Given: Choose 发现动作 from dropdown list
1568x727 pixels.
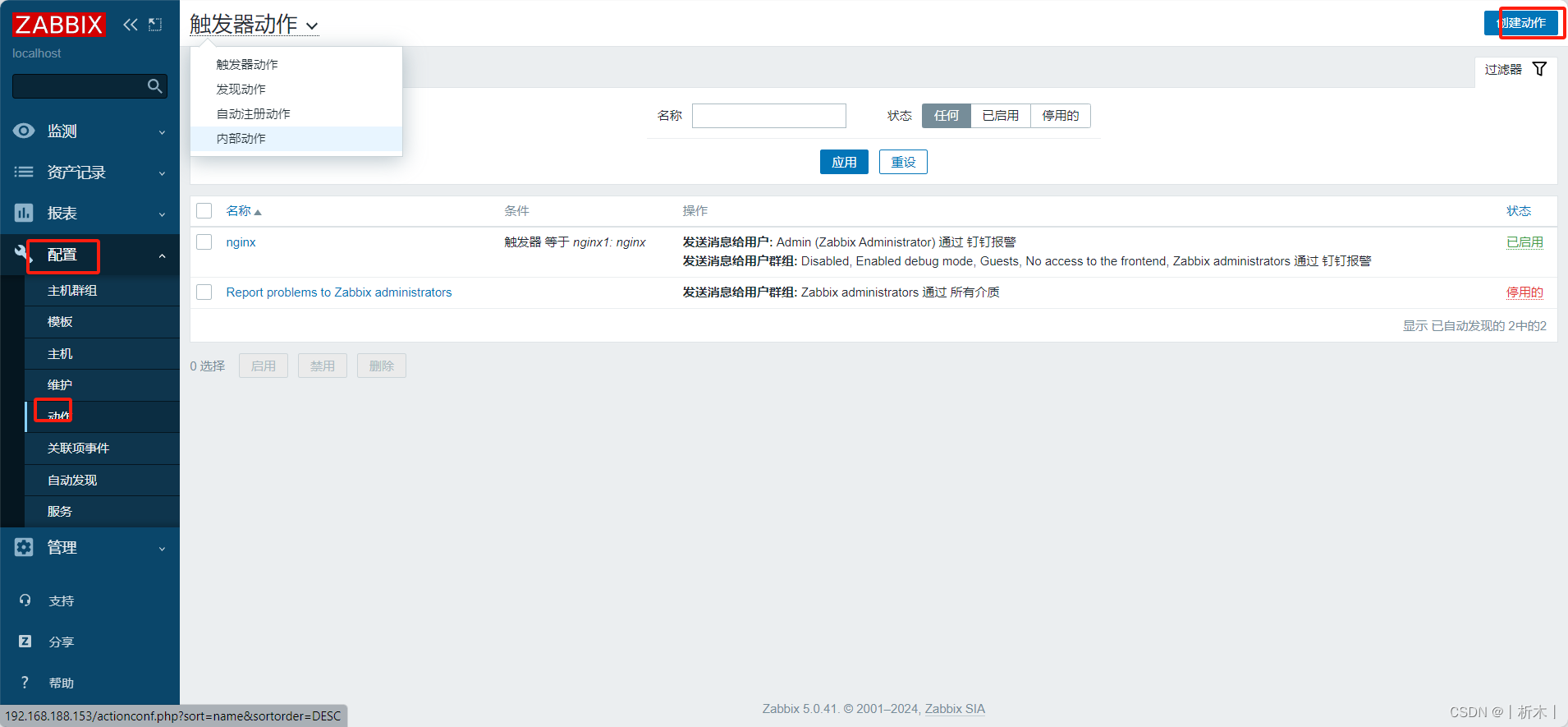Looking at the screenshot, I should (296, 90).
